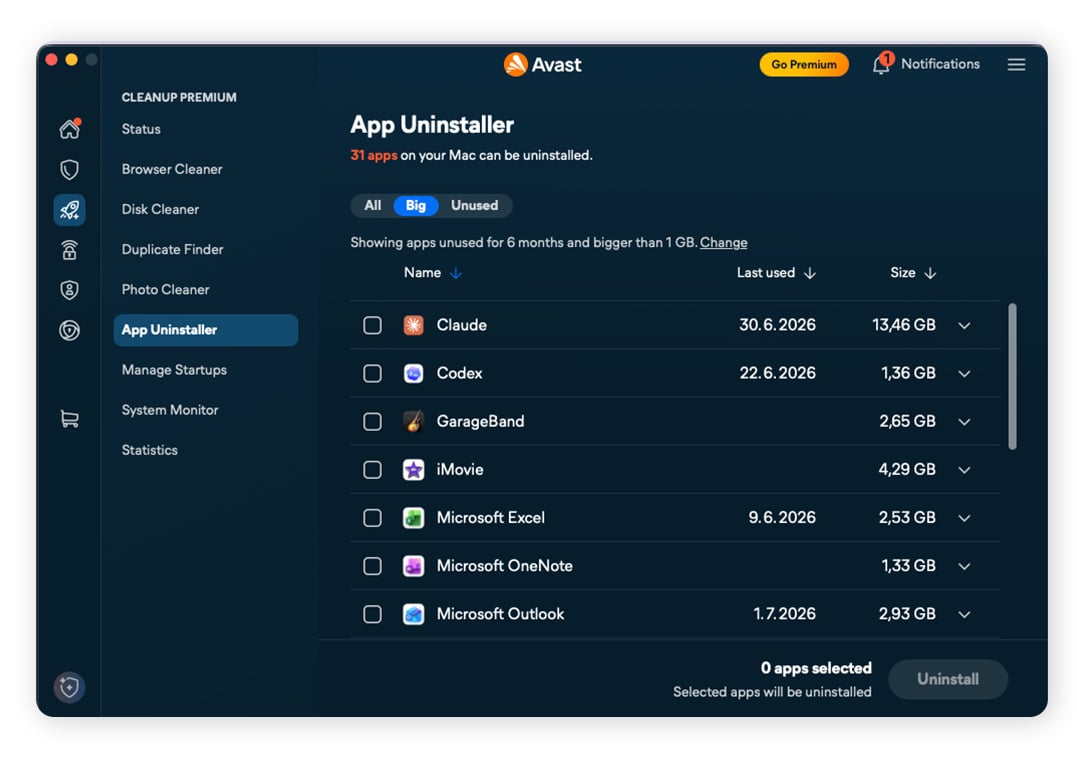This screenshot has width=1077, height=758.
Task: Tick the checkbox for Claude
Action: [x=372, y=325]
